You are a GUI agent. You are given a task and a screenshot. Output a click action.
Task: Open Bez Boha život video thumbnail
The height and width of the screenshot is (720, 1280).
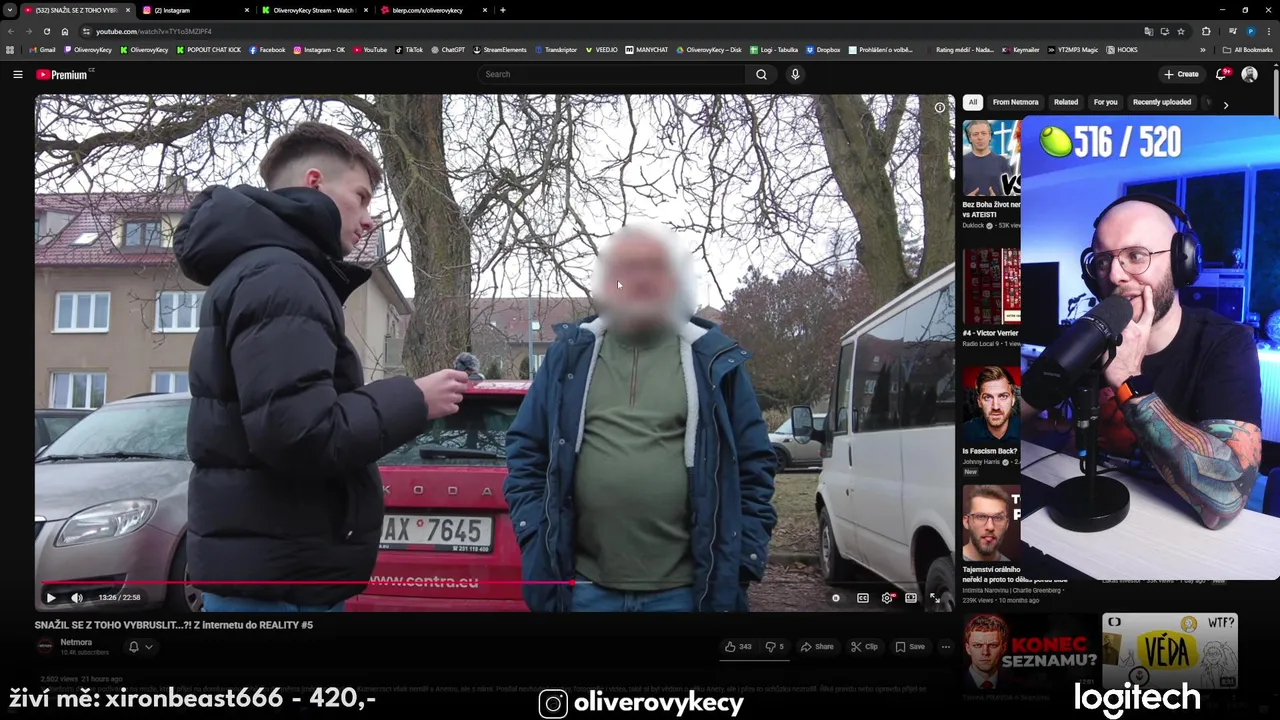point(991,158)
